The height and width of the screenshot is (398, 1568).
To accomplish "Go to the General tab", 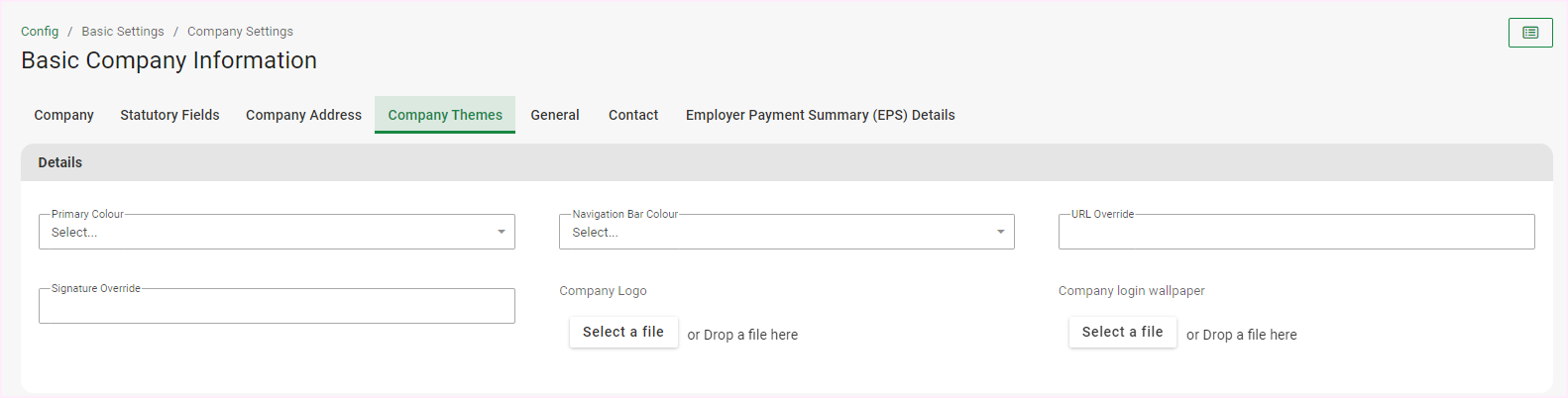I will pos(555,115).
